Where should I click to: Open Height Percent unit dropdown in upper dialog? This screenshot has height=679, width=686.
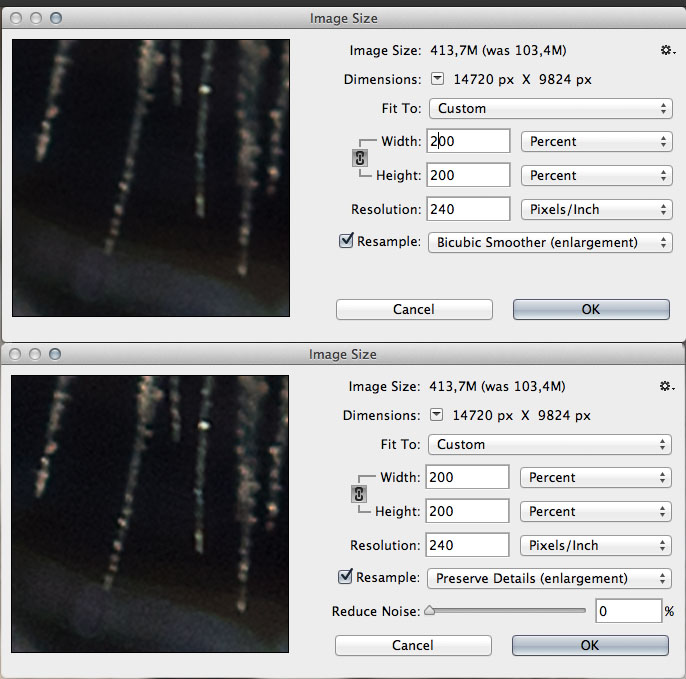click(597, 175)
